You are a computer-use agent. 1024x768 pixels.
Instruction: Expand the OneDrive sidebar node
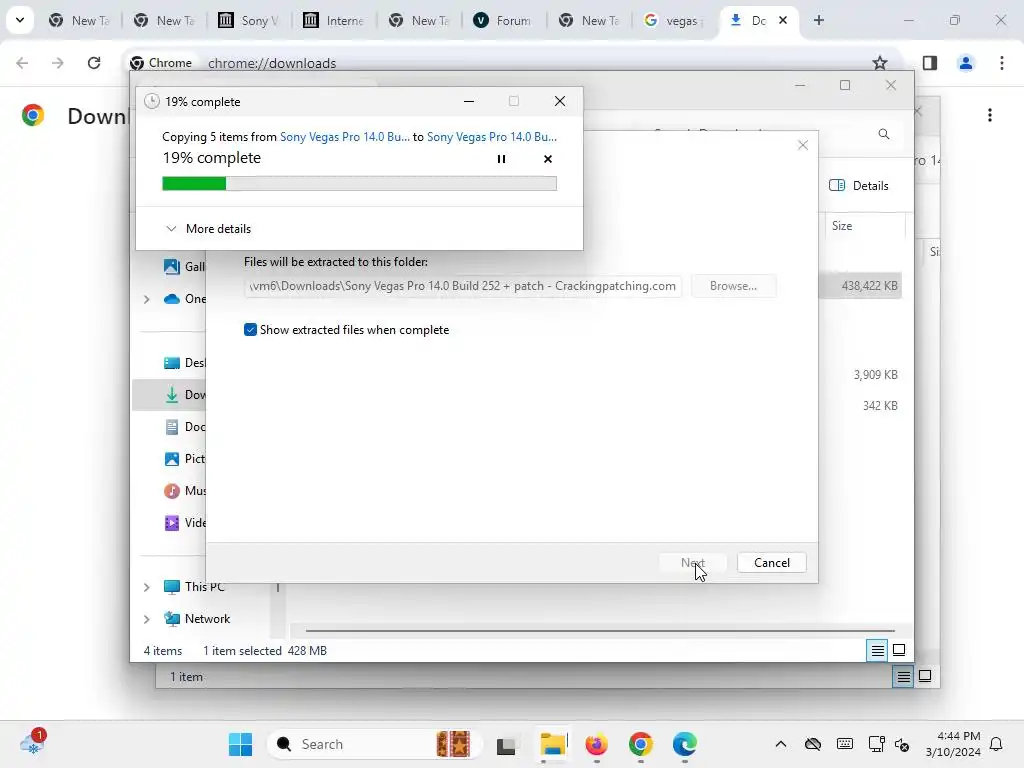[x=147, y=299]
